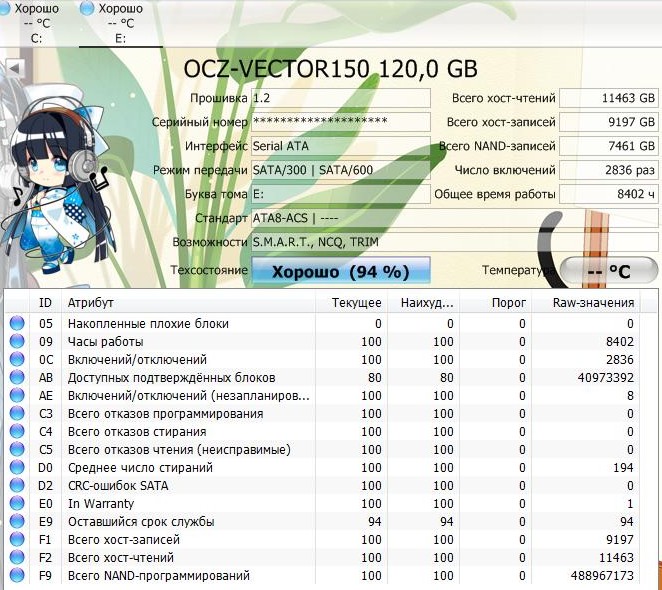Click the previous disk arrow button
Image resolution: width=662 pixels, height=590 pixels.
15,68
